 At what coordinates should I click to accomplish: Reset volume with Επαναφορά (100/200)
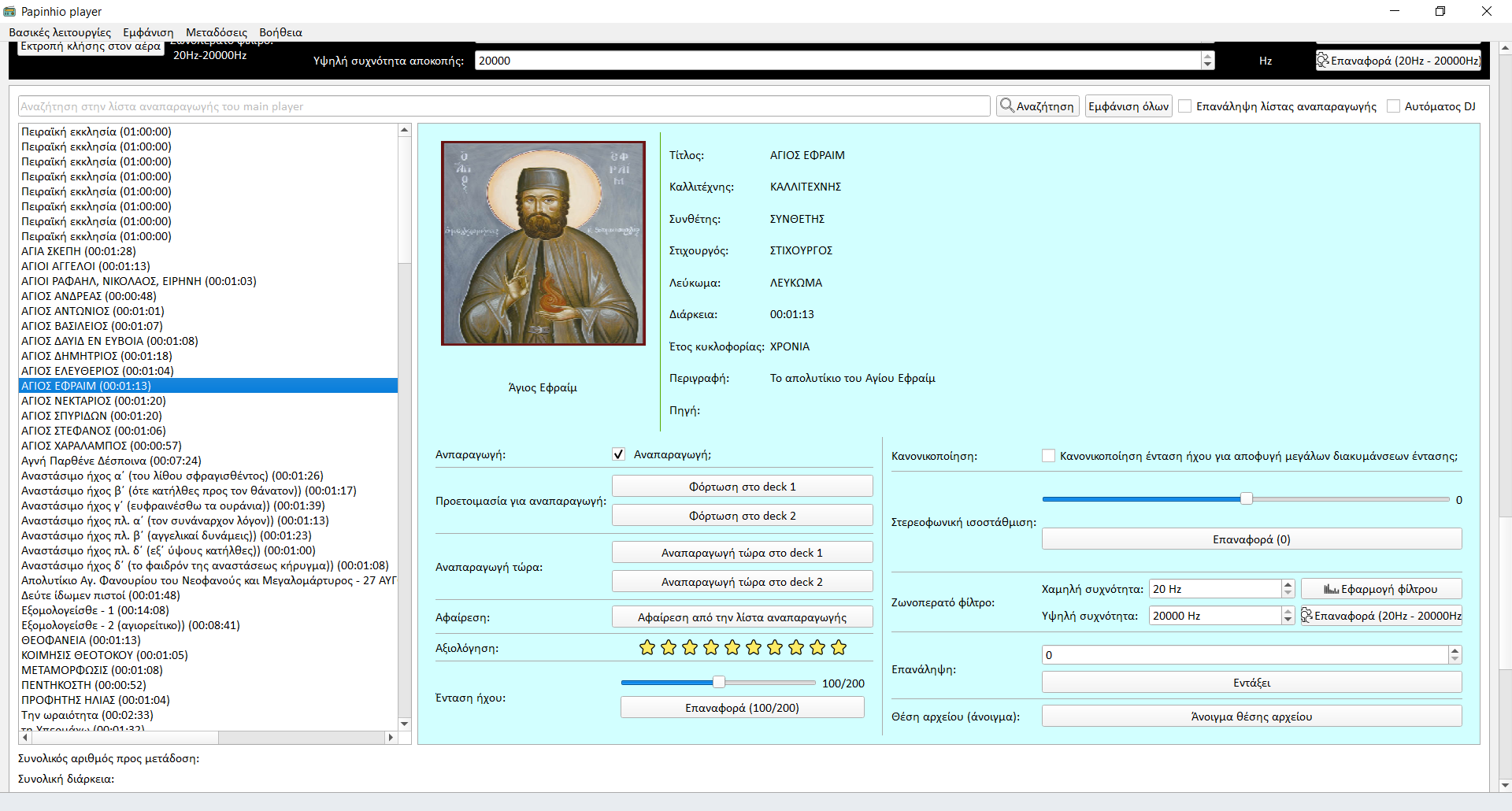coord(743,708)
